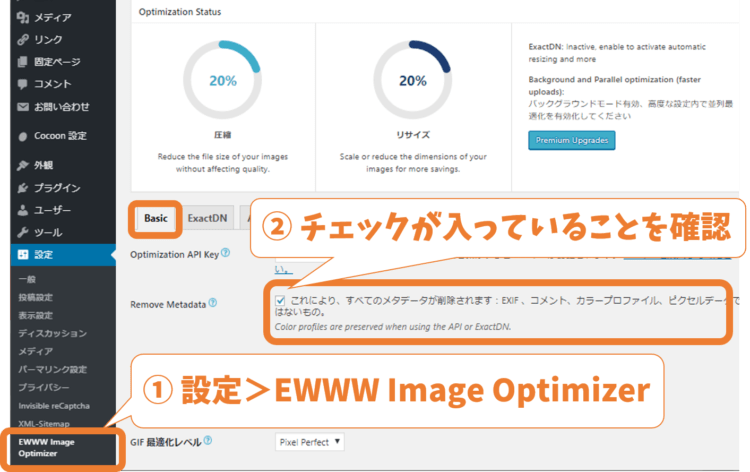Open the GIF Pixel Perfect dropdown
Screen dimensions: 750x472
(309, 442)
